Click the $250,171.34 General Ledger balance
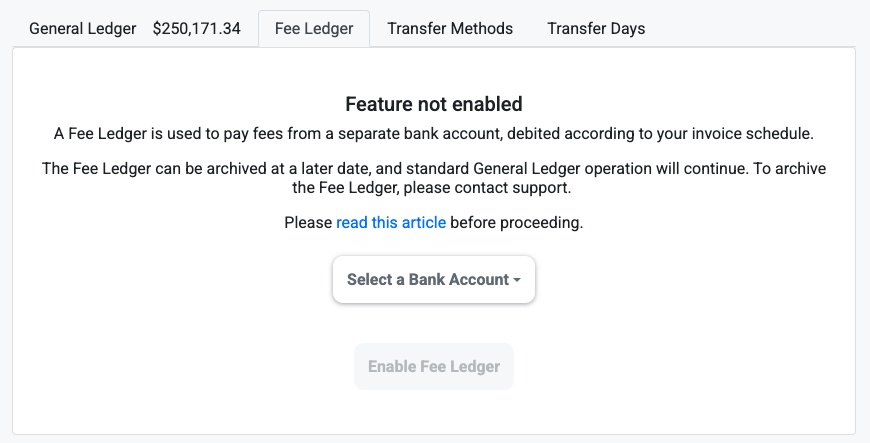 click(196, 28)
